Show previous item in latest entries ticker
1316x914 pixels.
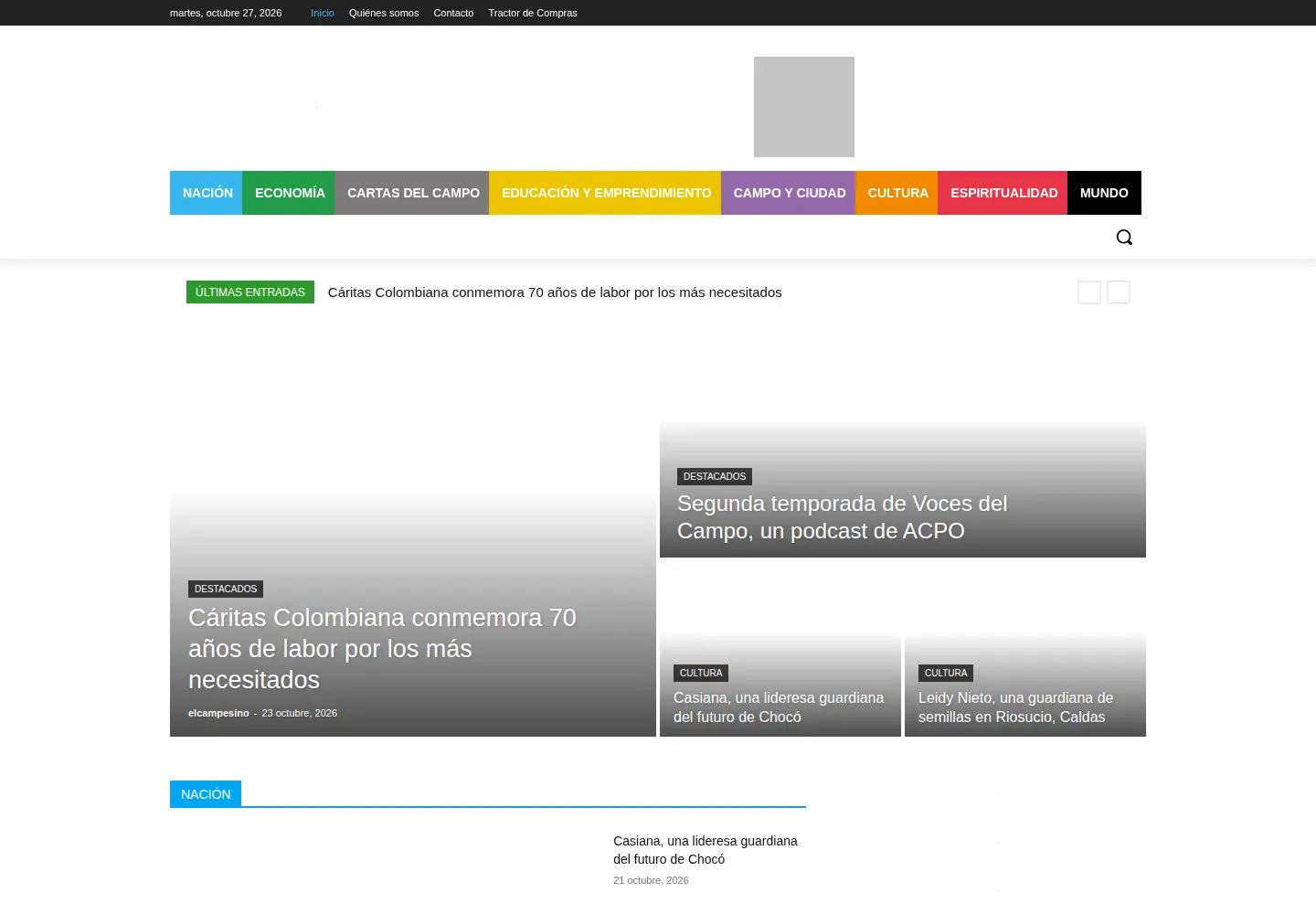tap(1089, 292)
